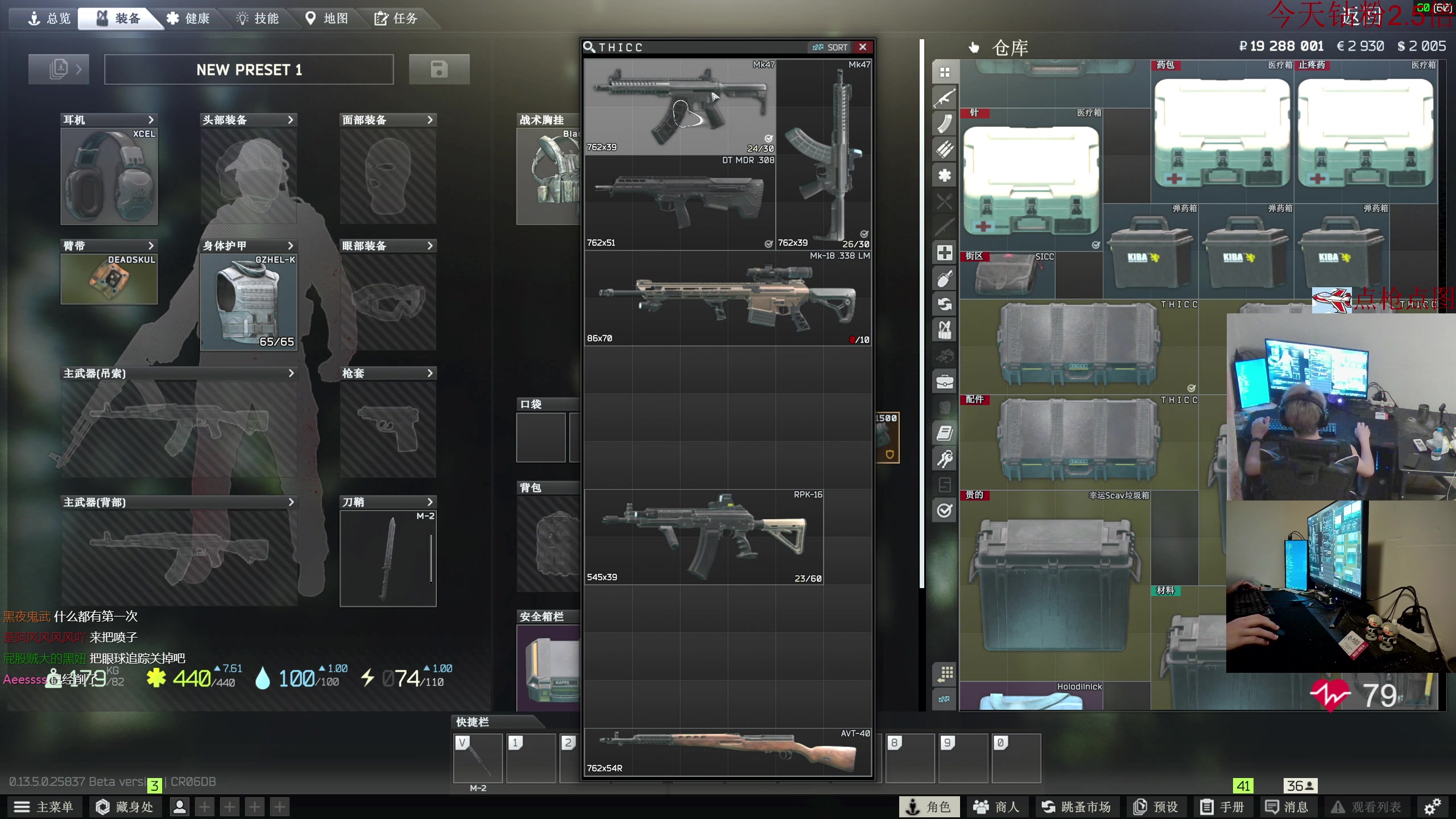Expand the 刀鞘 slot chevron
The image size is (1456, 819).
point(430,502)
